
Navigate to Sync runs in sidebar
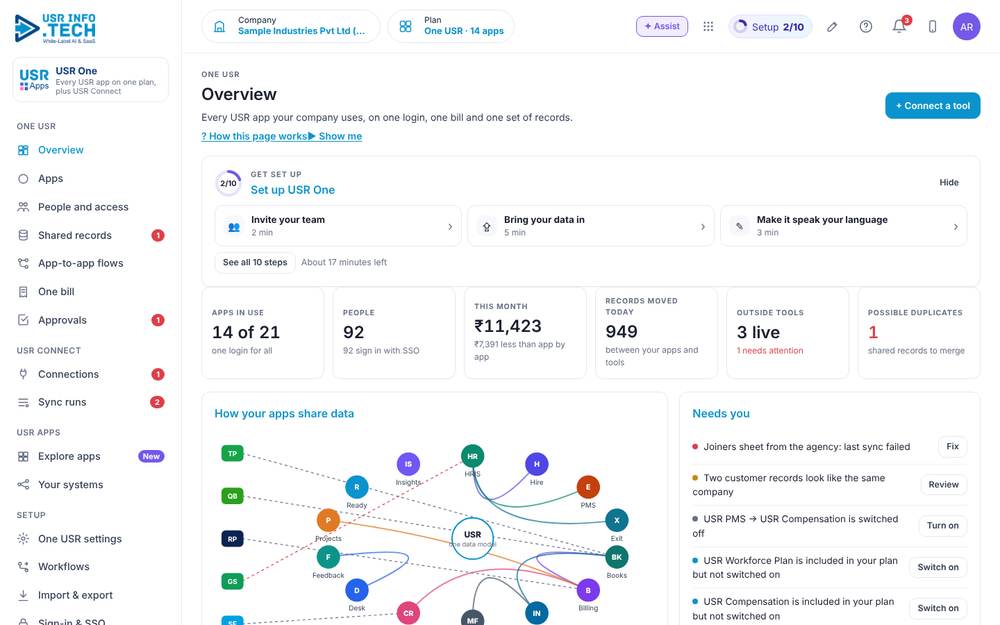pyautogui.click(x=91, y=402)
